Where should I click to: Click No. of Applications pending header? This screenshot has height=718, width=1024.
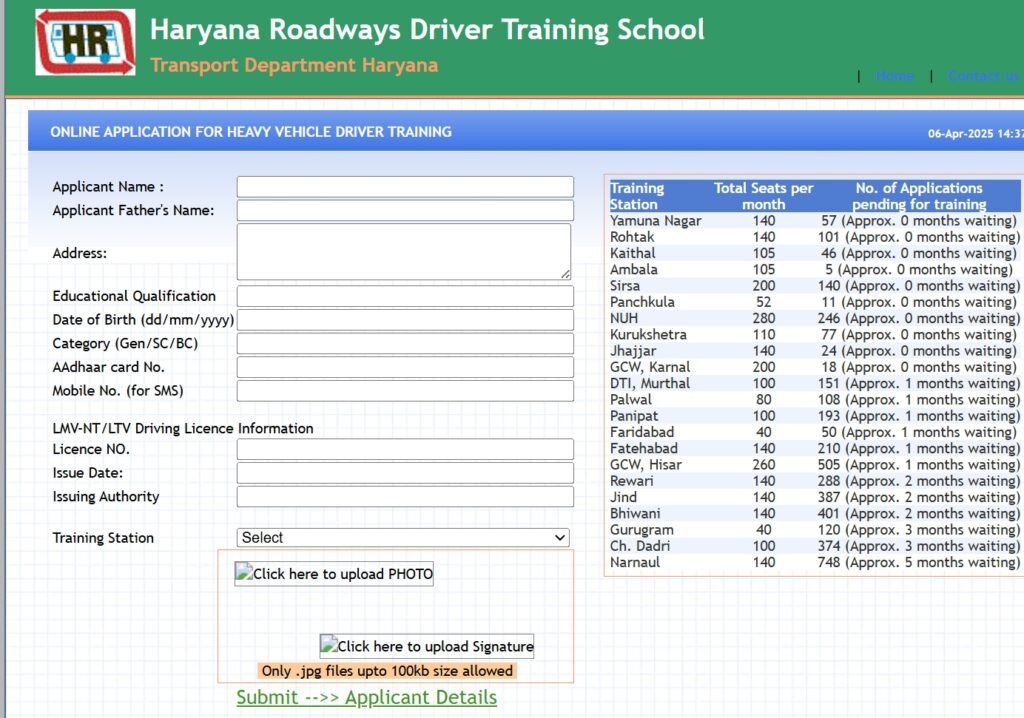919,196
